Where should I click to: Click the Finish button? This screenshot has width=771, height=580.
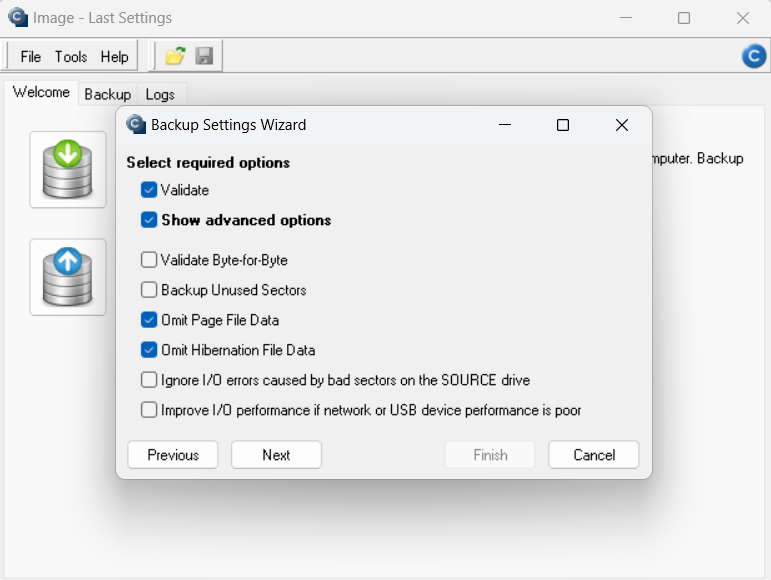490,455
